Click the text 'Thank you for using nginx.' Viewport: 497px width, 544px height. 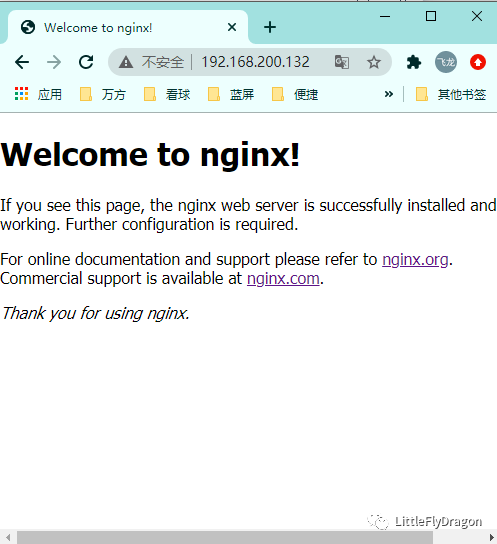95,314
